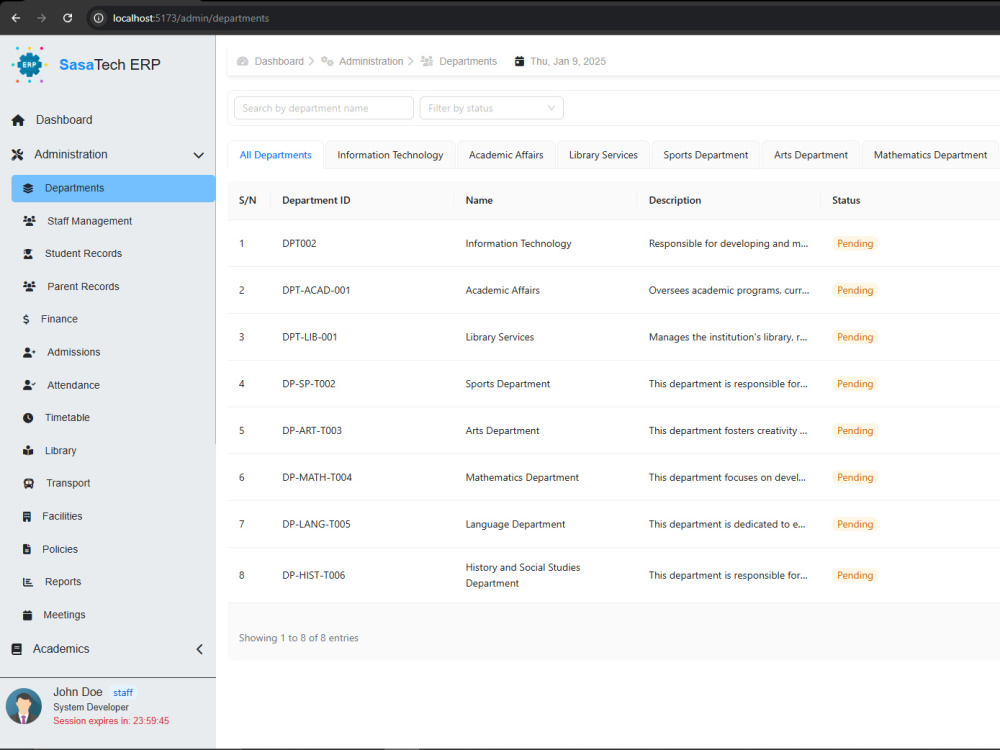Click the Staff Management people icon
The height and width of the screenshot is (750, 1000).
tap(29, 221)
